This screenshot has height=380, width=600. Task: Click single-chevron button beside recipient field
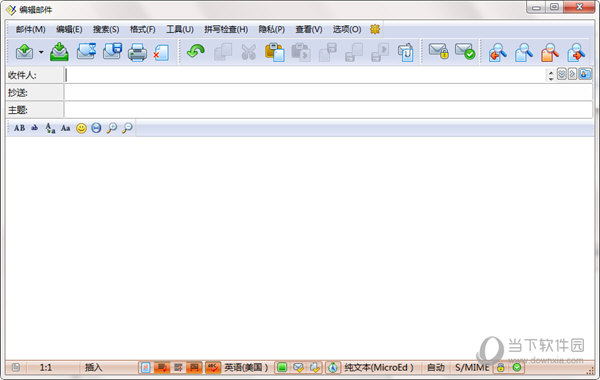click(x=572, y=74)
